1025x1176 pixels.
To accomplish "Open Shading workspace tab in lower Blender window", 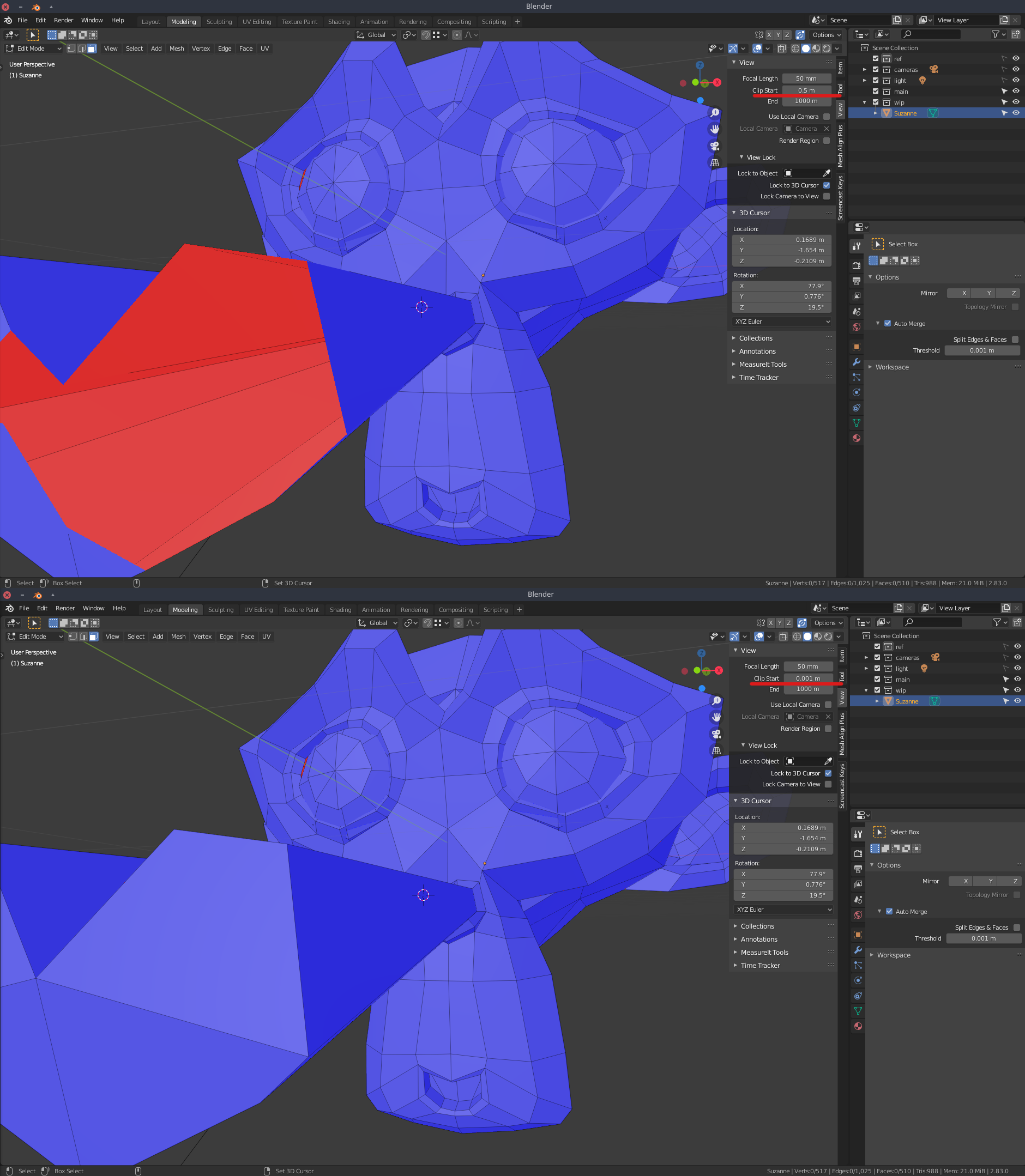I will tap(340, 609).
